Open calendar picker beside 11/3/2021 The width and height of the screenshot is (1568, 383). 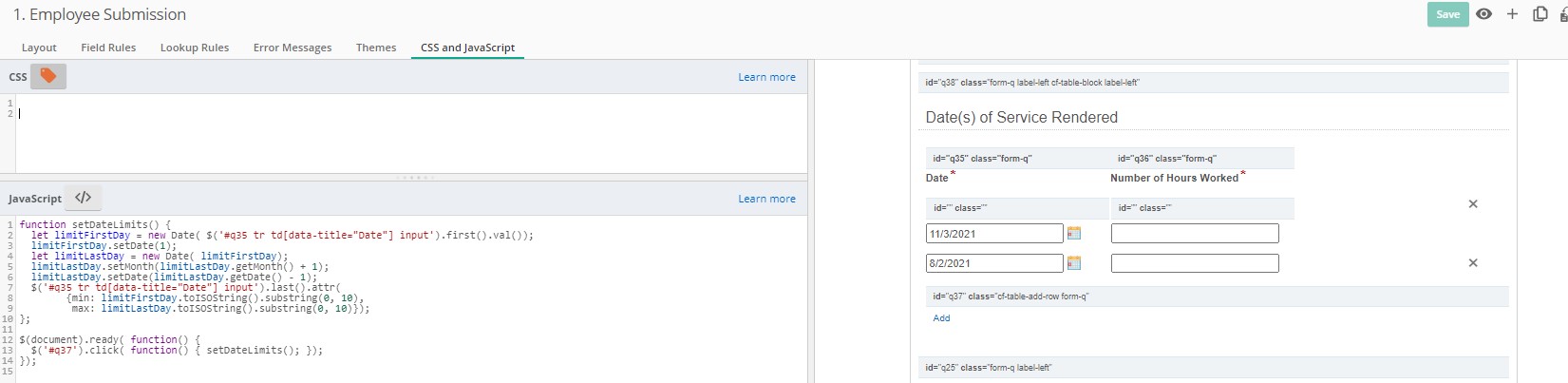[x=1074, y=233]
